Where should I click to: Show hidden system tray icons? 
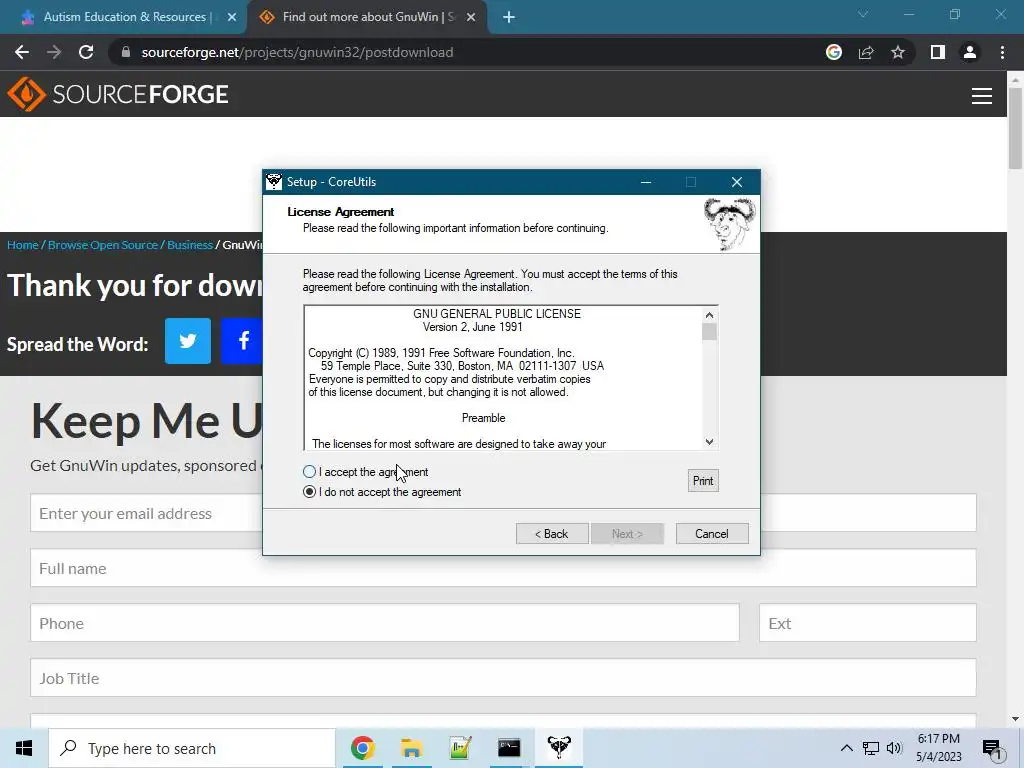tap(846, 748)
